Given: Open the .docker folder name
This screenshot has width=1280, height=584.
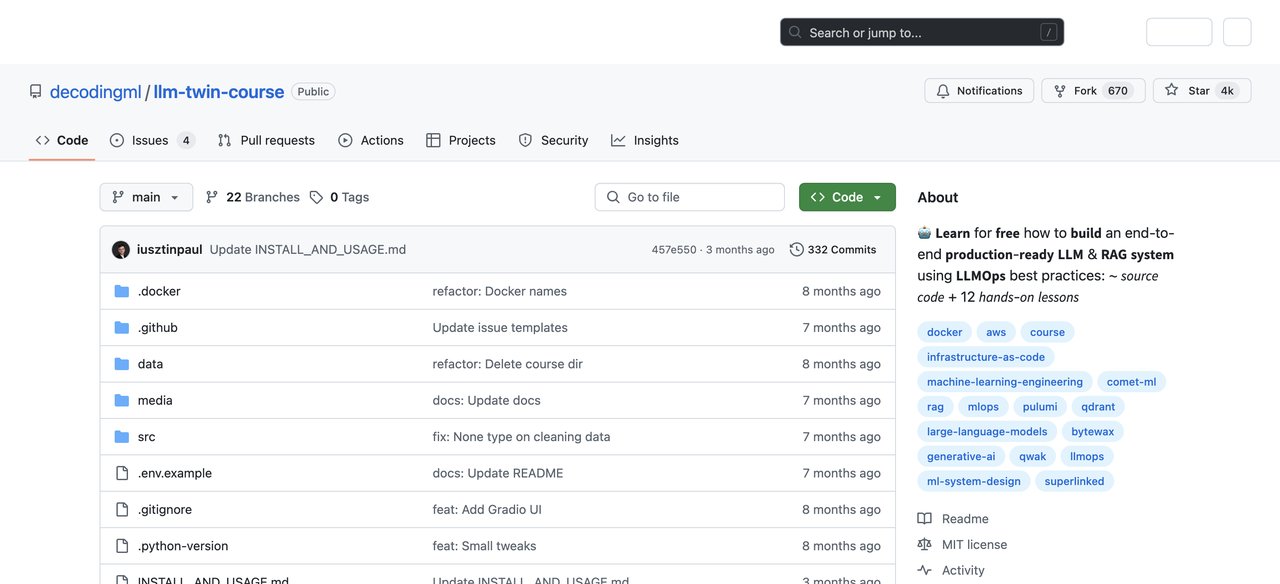Looking at the screenshot, I should pyautogui.click(x=159, y=291).
